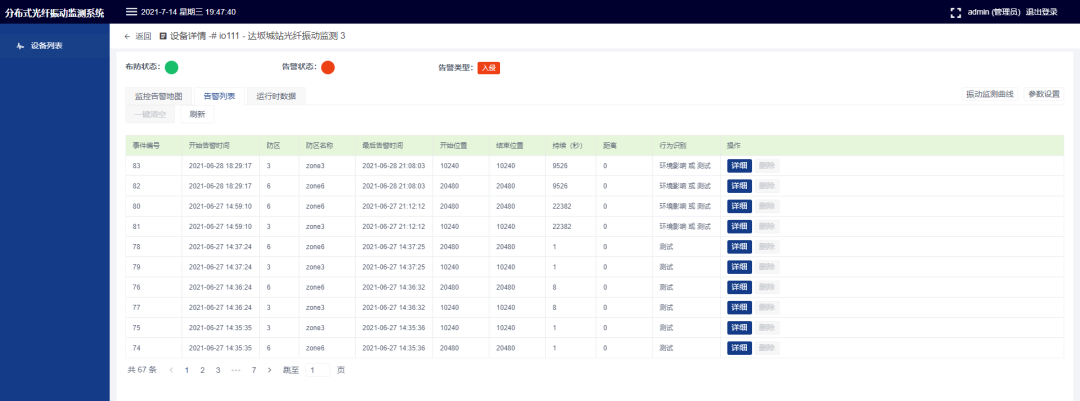Open 详细 for event 76
Screen dimensions: 1080x401
[739, 287]
